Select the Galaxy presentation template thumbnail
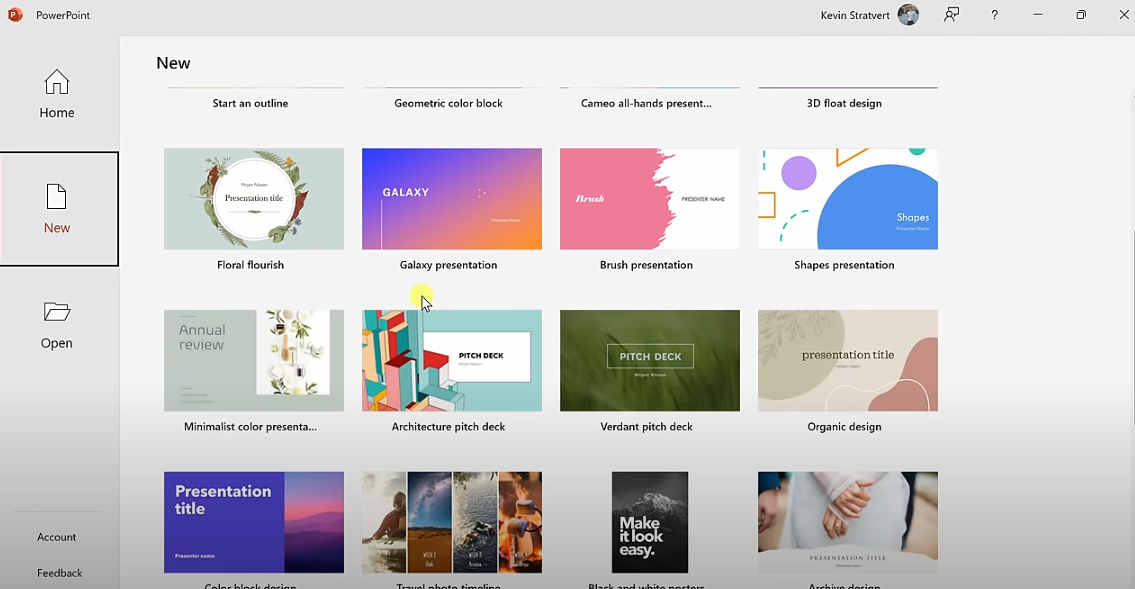Viewport: 1135px width, 589px height. tap(452, 199)
